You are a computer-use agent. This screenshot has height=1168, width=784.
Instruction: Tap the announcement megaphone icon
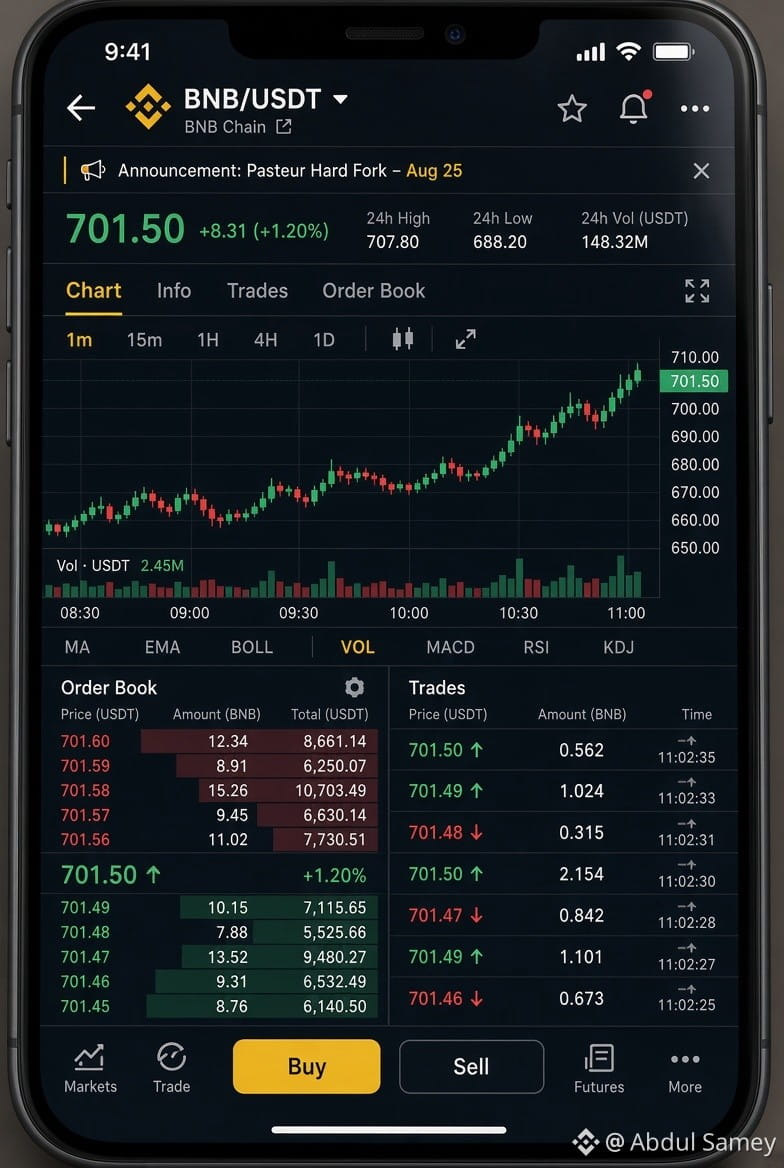click(x=92, y=171)
